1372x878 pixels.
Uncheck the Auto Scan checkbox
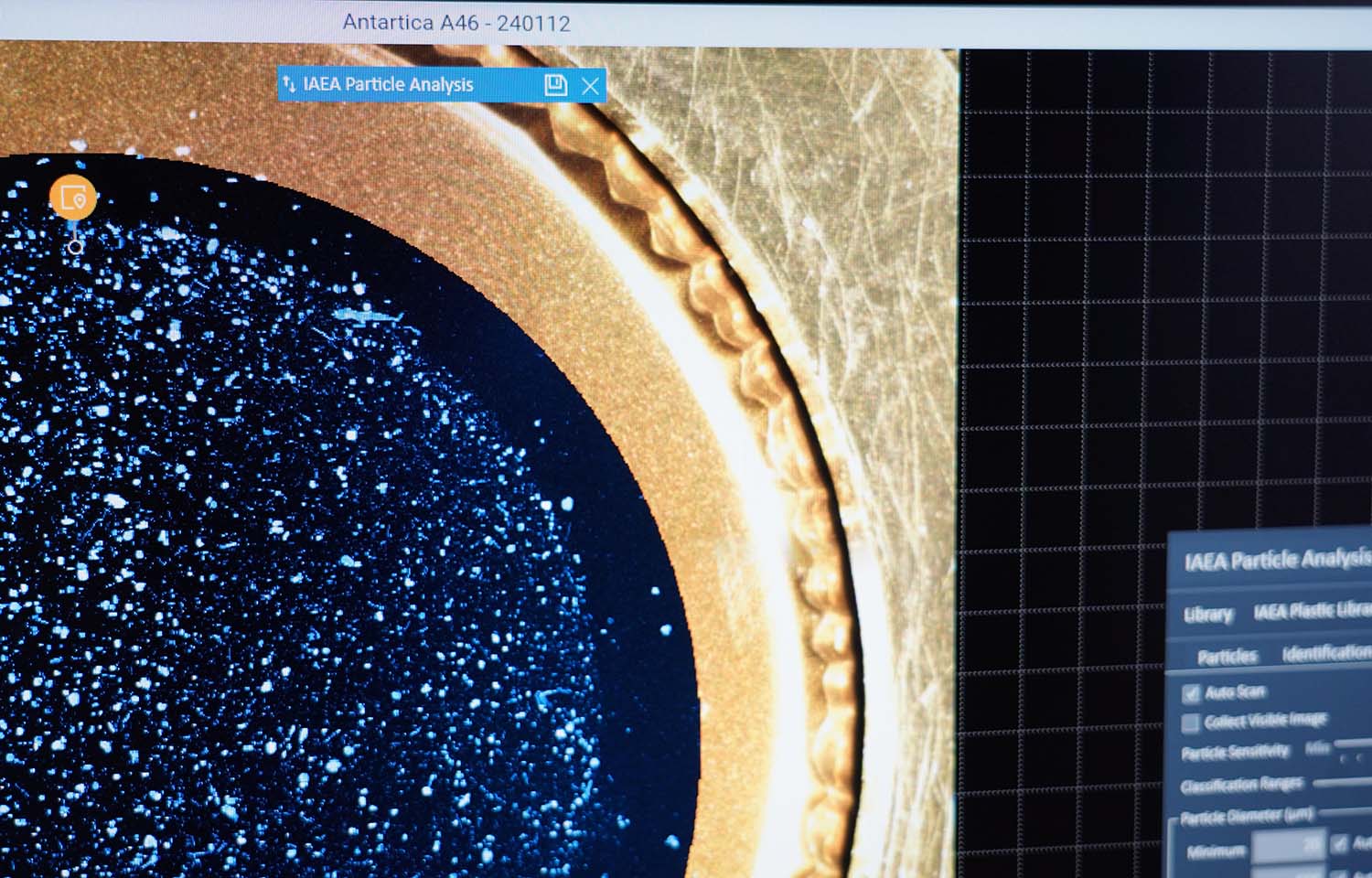point(1191,692)
